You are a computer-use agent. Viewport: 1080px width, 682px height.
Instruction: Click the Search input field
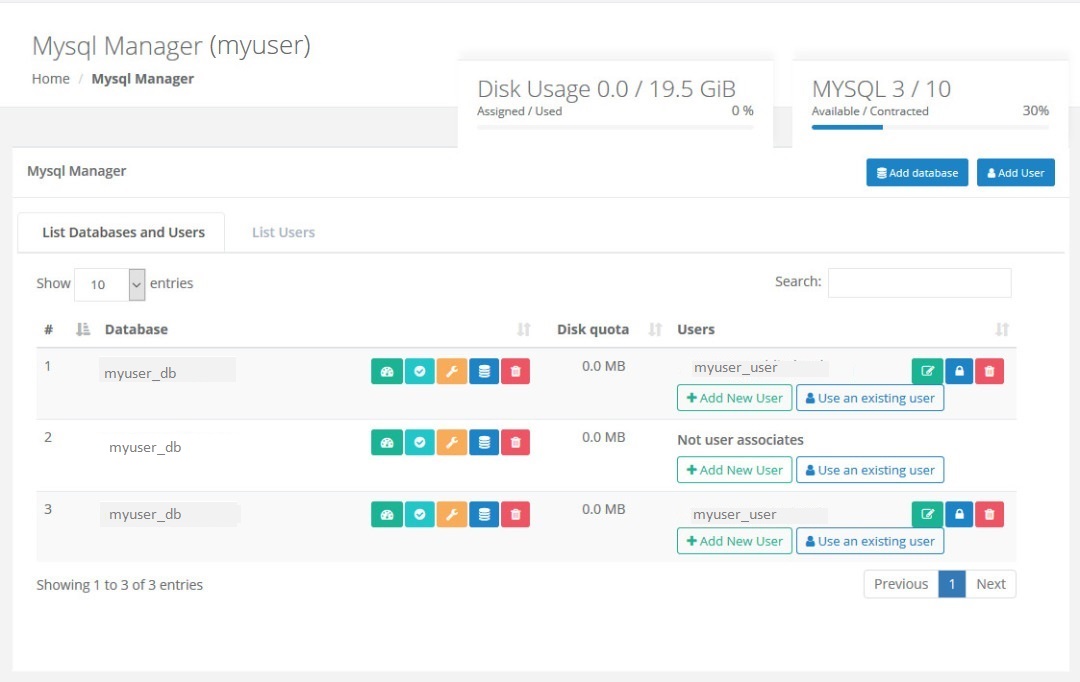(919, 283)
